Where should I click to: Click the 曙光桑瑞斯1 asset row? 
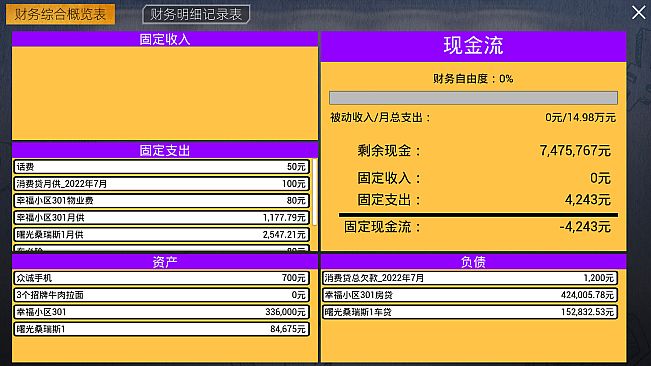(161, 329)
